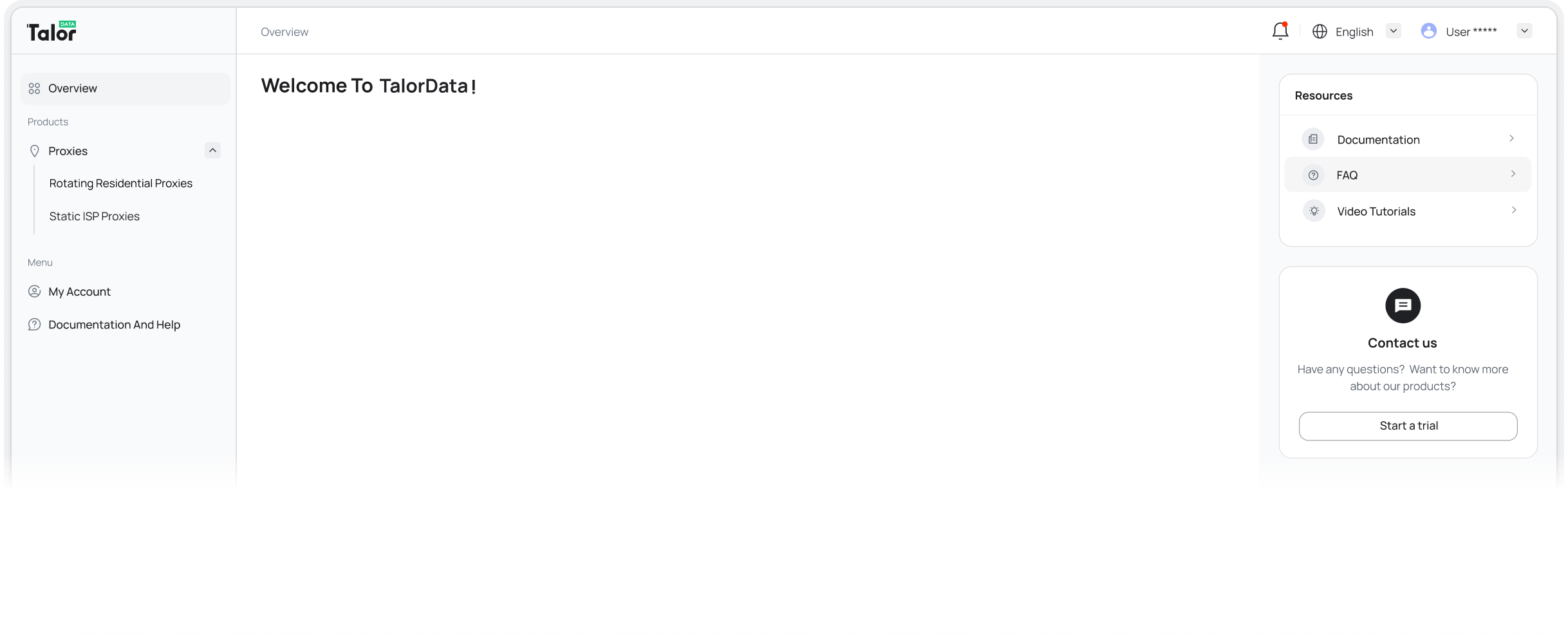Click the Talor Data logo
The height and width of the screenshot is (635, 1568).
[x=51, y=32]
